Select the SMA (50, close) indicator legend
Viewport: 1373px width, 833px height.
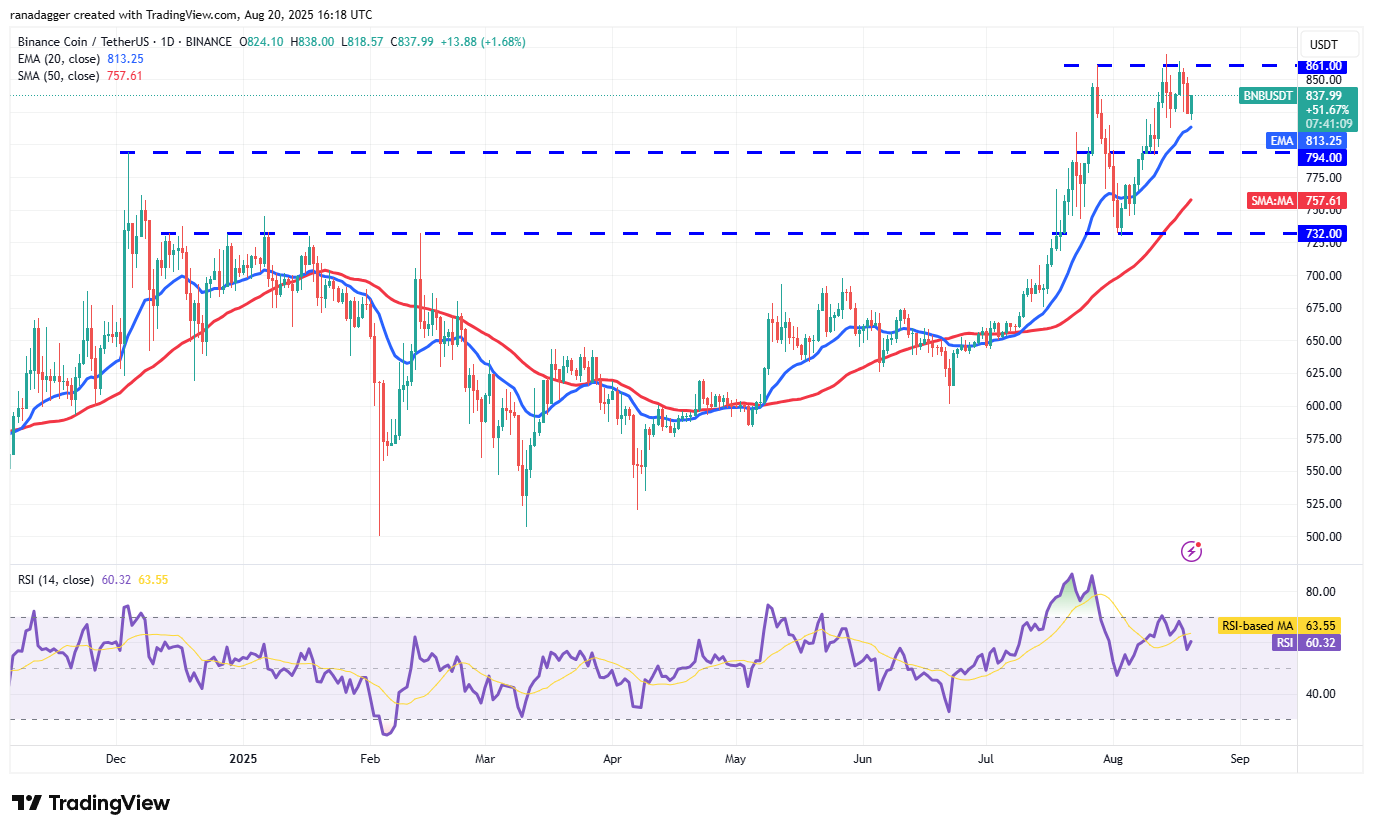pos(58,75)
